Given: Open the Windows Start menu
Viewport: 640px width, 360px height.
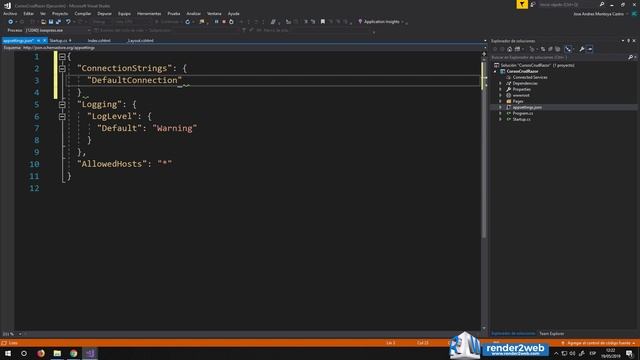Looking at the screenshot, I should tap(8, 353).
